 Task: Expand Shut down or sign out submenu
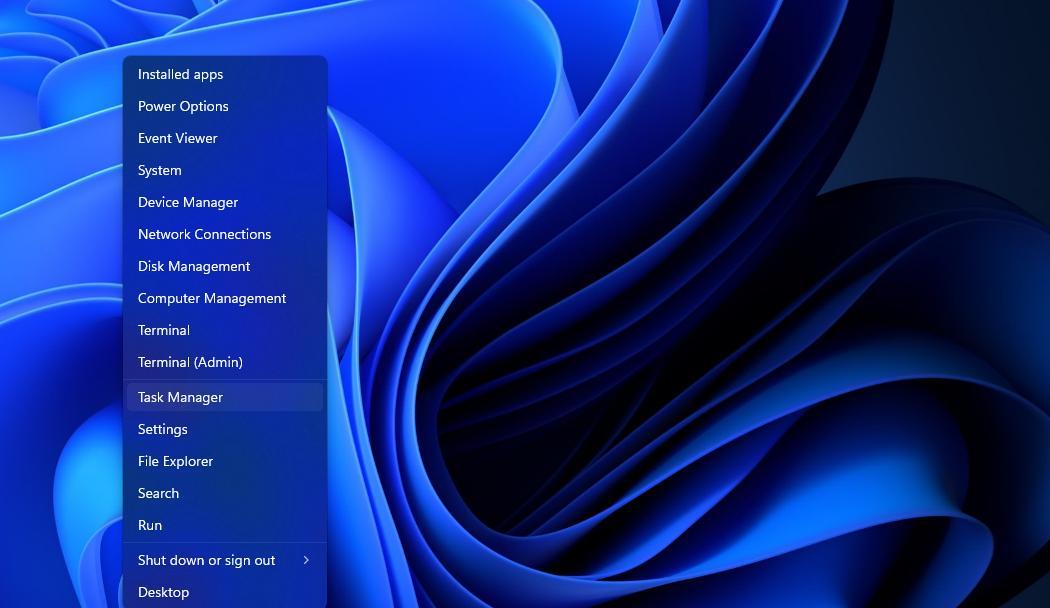click(x=225, y=560)
